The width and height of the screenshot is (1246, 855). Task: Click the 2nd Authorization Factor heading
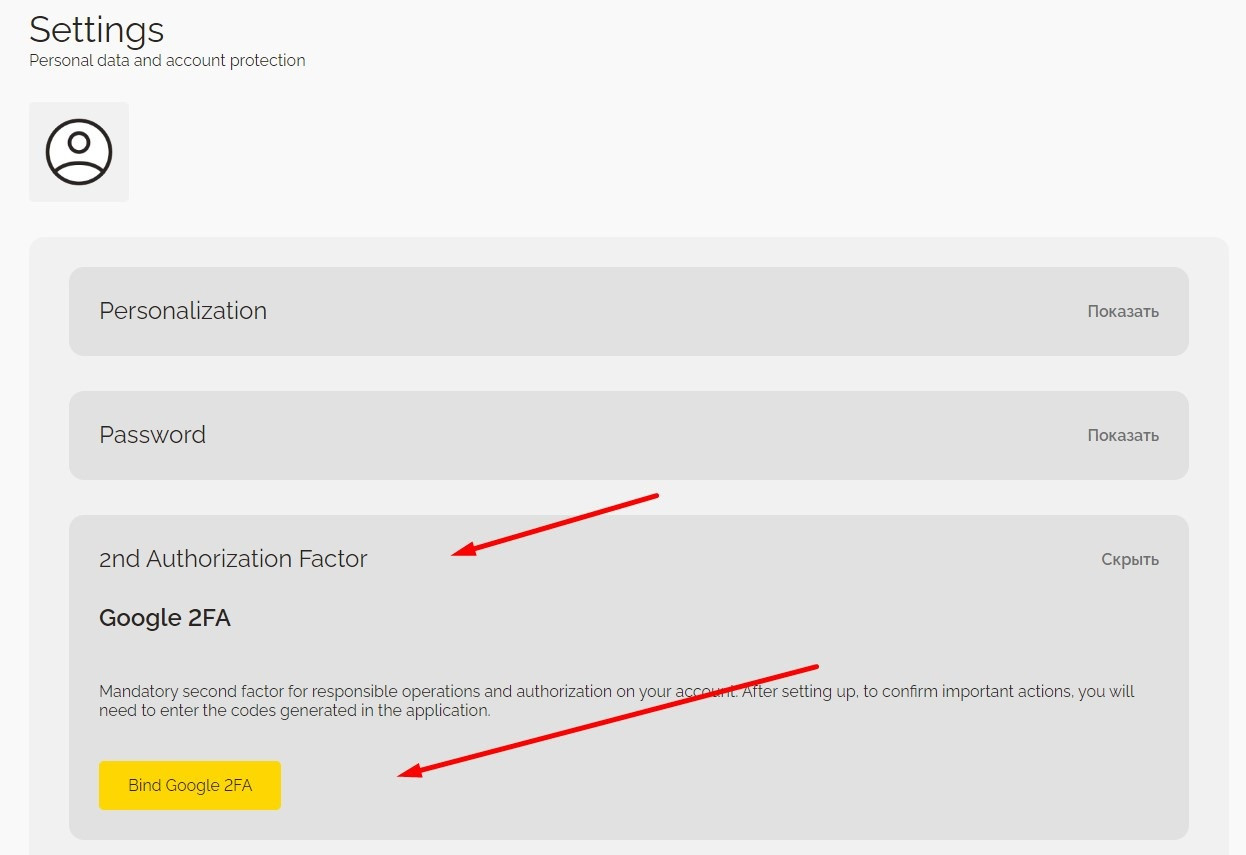click(x=233, y=559)
